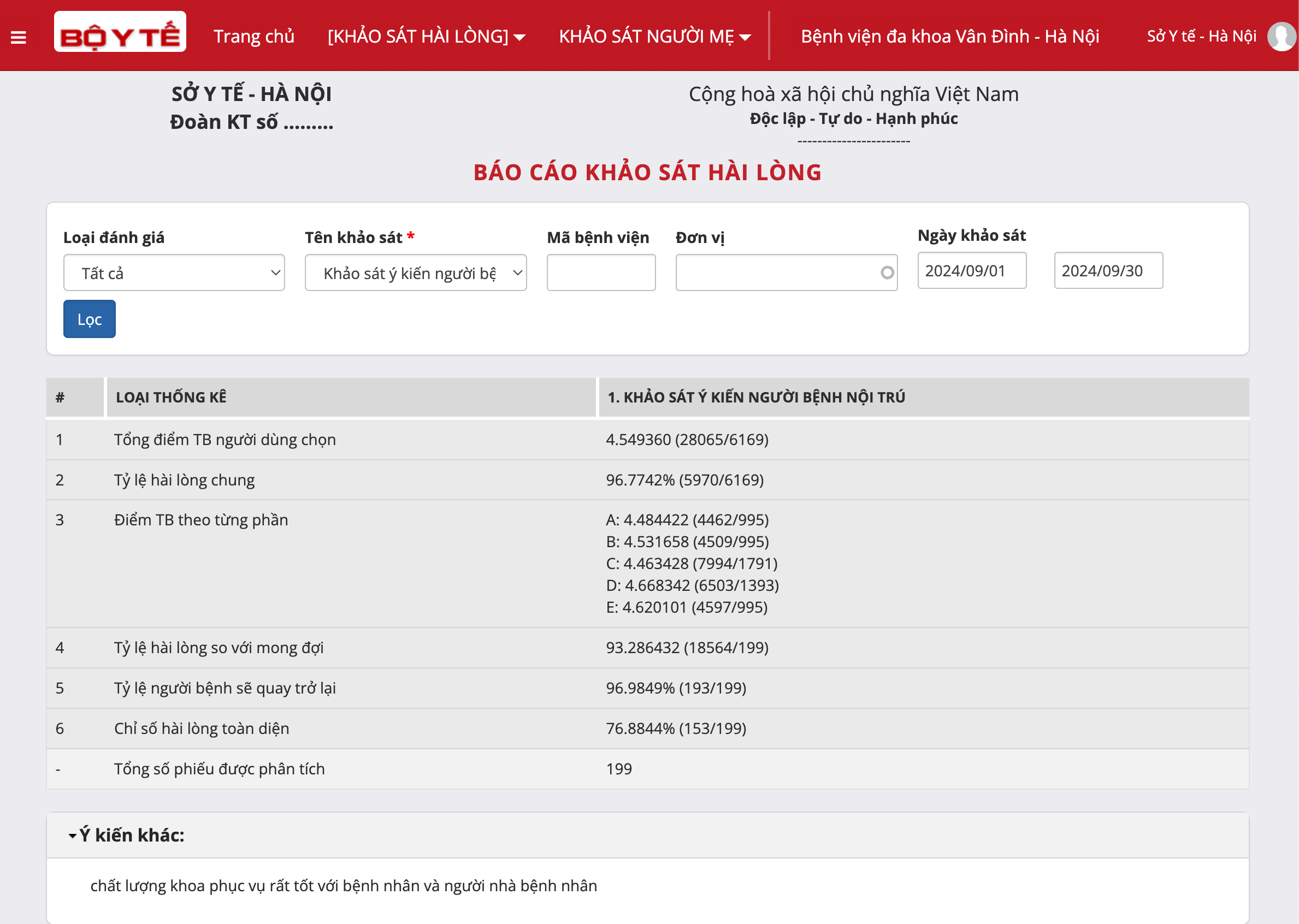The image size is (1299, 924).
Task: Click the Lọc filter button
Action: pyautogui.click(x=90, y=319)
